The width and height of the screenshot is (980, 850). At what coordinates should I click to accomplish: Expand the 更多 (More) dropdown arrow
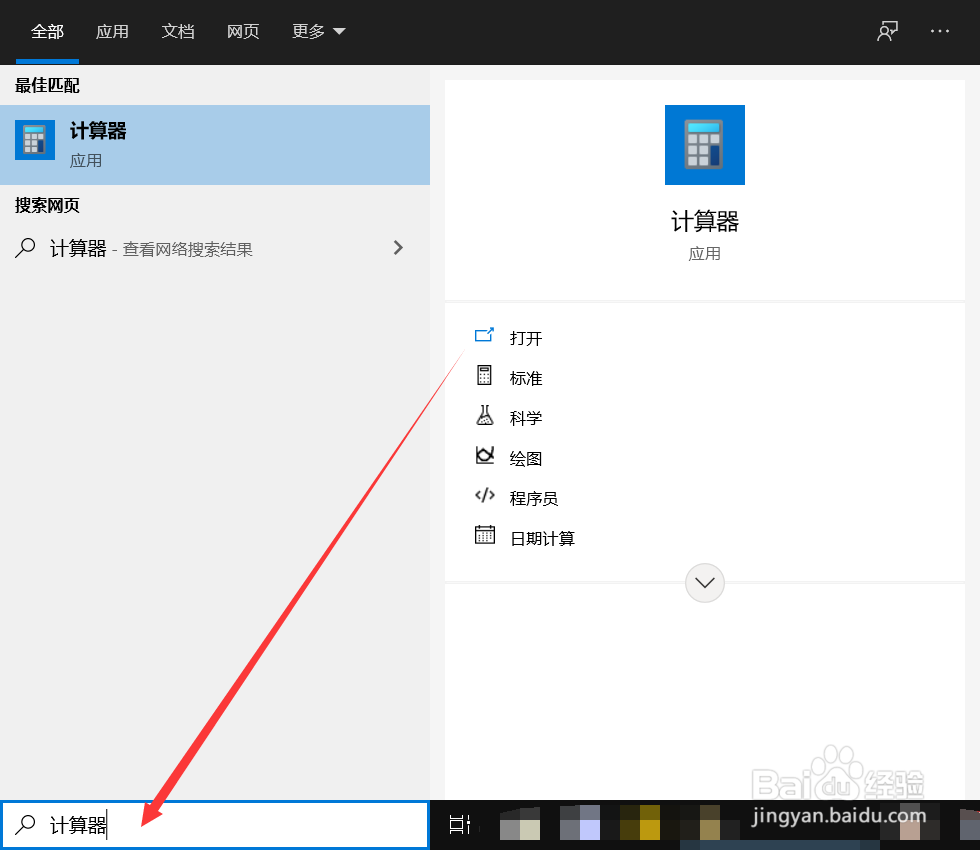339,31
